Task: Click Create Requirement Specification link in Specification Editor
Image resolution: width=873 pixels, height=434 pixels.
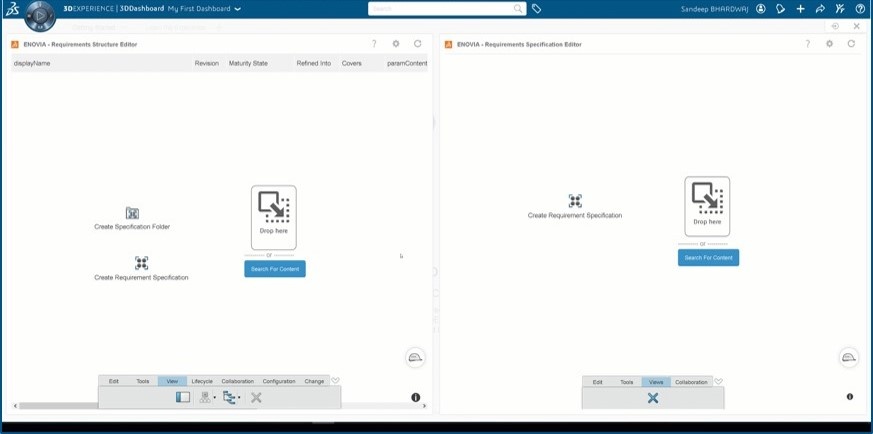Action: tap(575, 215)
